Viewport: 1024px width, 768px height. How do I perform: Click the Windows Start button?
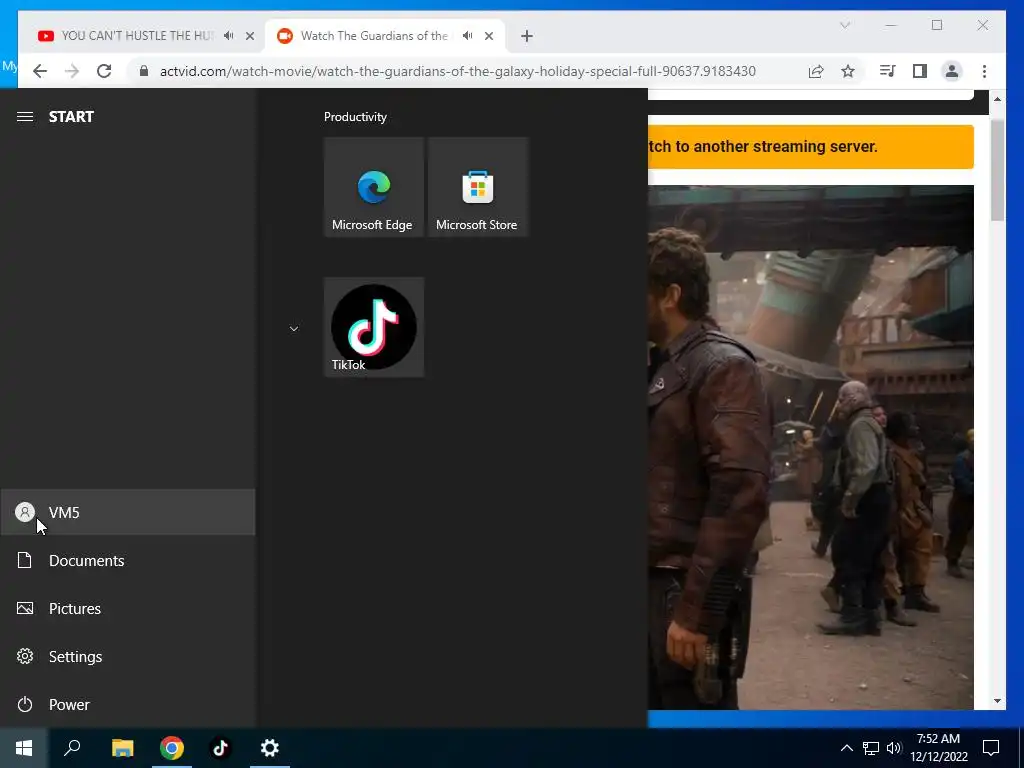point(24,748)
